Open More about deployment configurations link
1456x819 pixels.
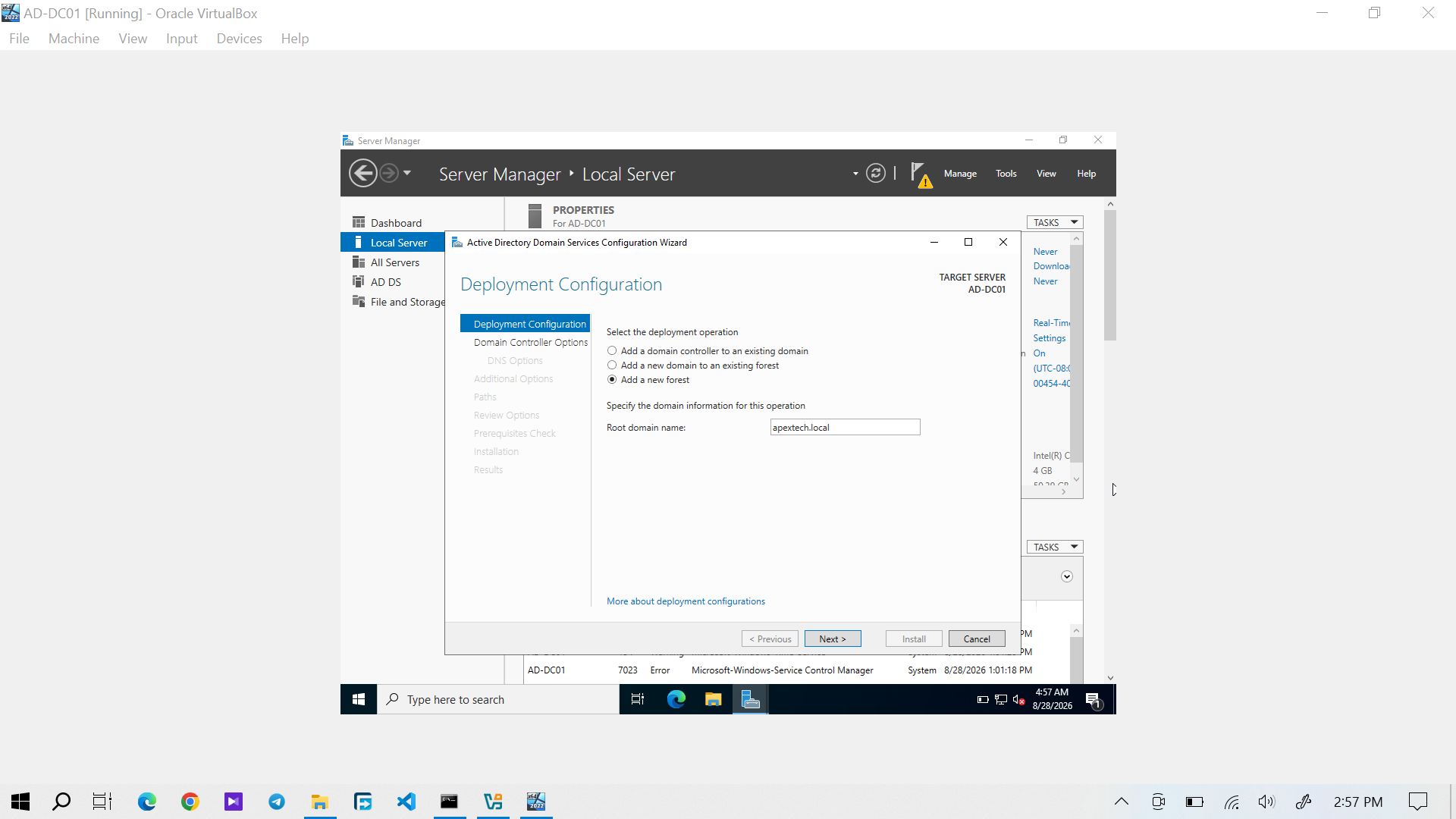pyautogui.click(x=686, y=601)
